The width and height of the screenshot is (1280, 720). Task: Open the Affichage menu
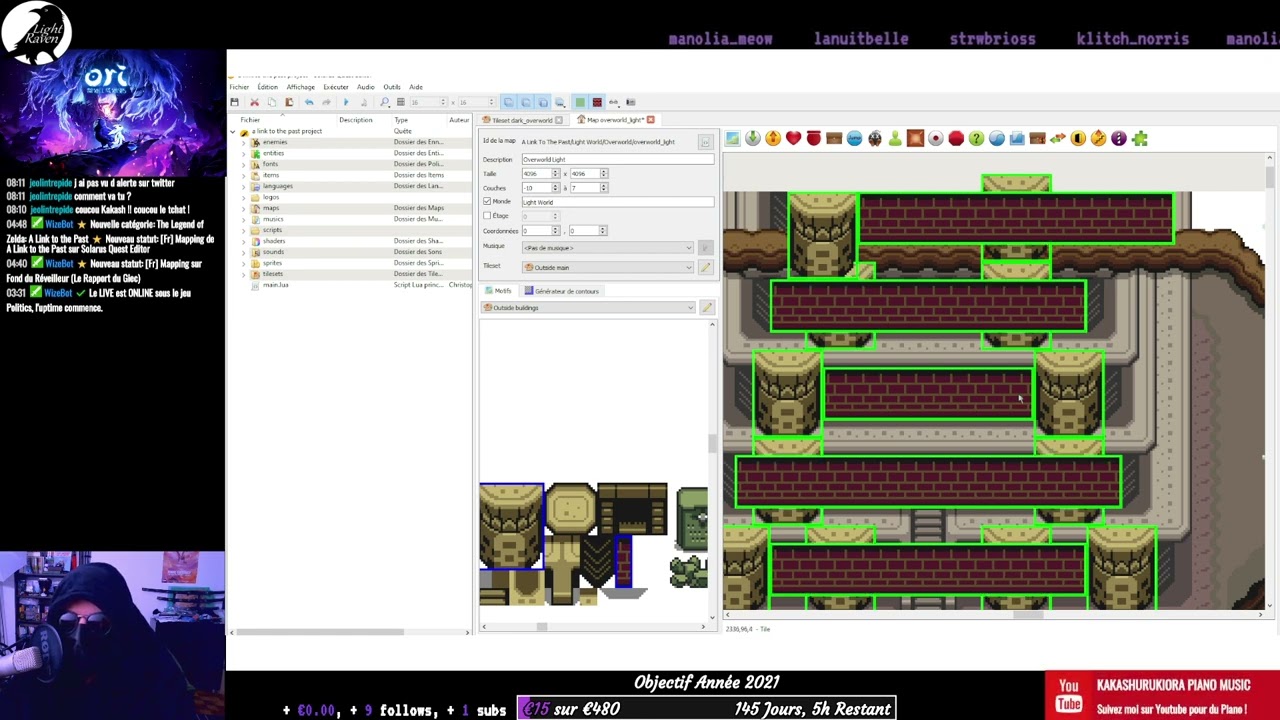click(x=300, y=87)
